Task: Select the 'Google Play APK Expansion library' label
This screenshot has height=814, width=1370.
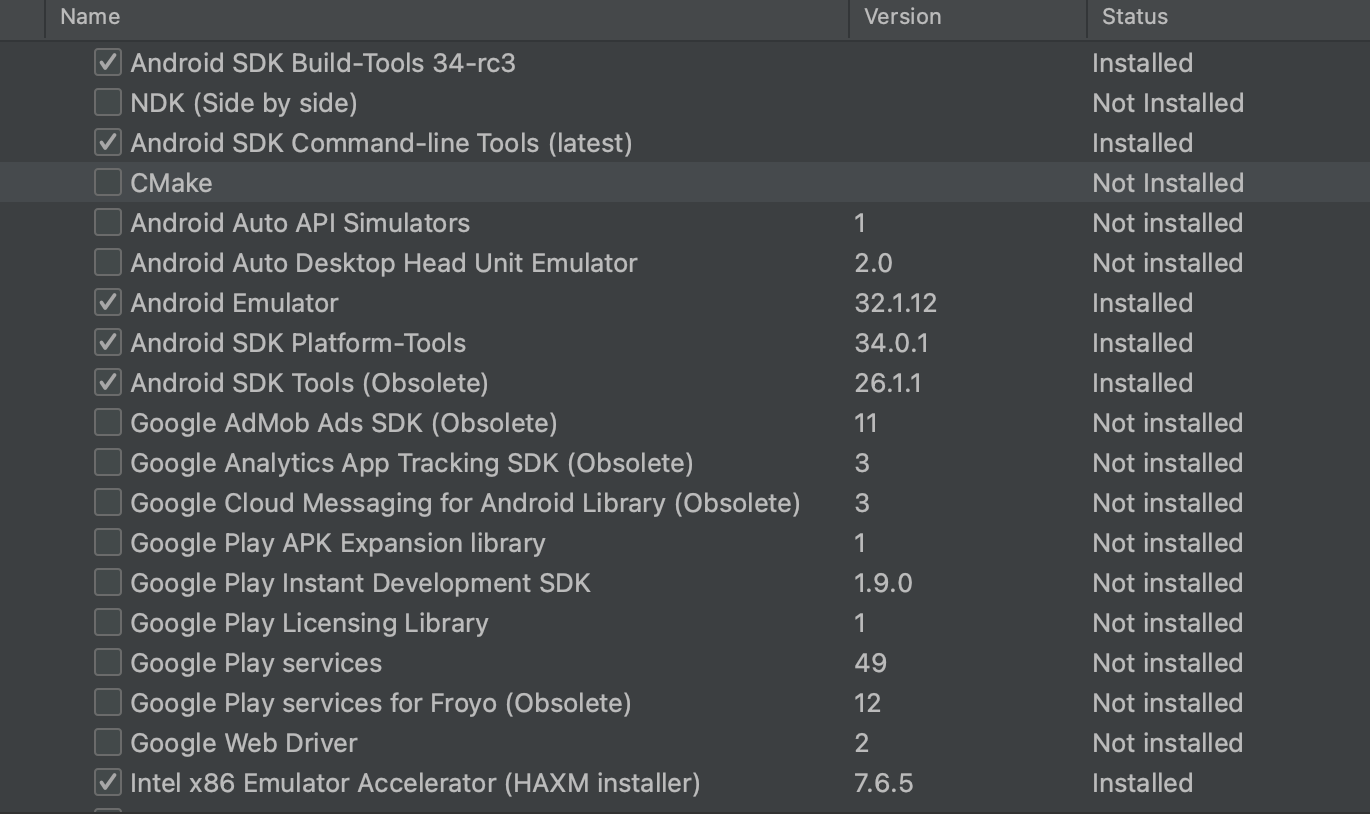Action: tap(338, 543)
